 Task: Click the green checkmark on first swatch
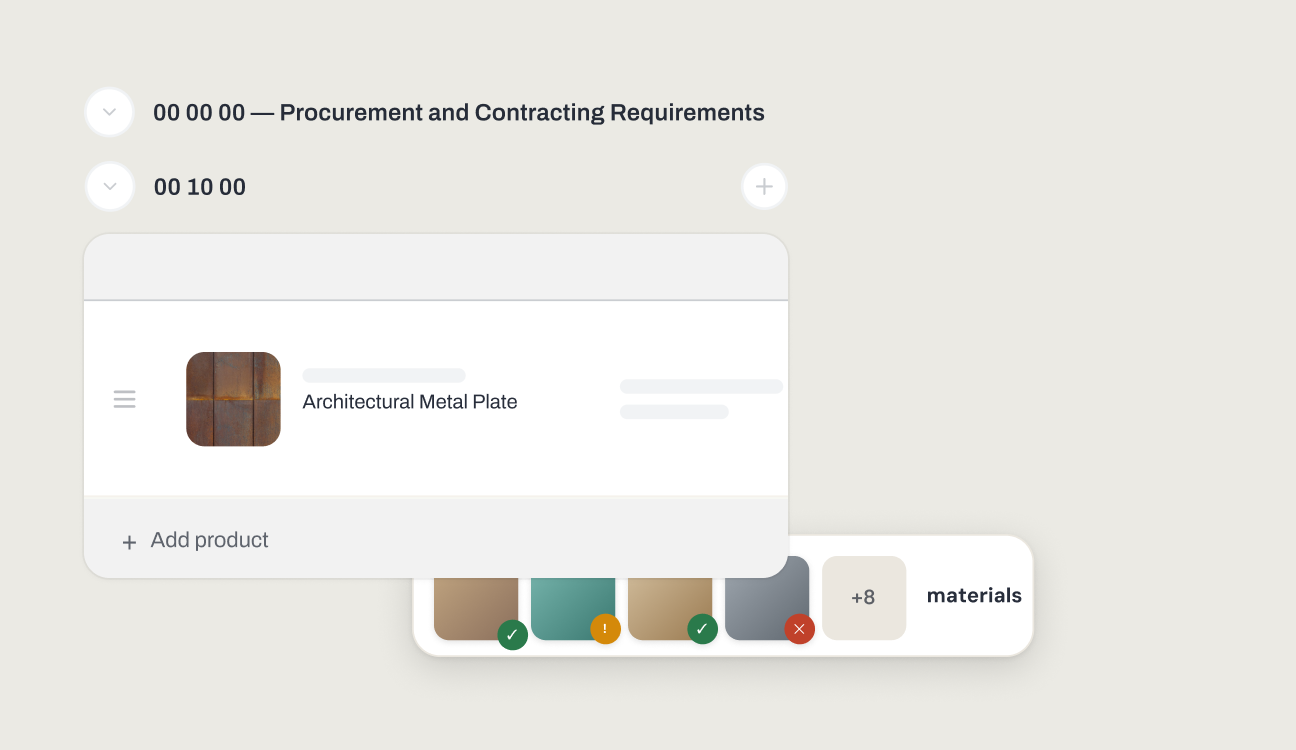tap(513, 634)
